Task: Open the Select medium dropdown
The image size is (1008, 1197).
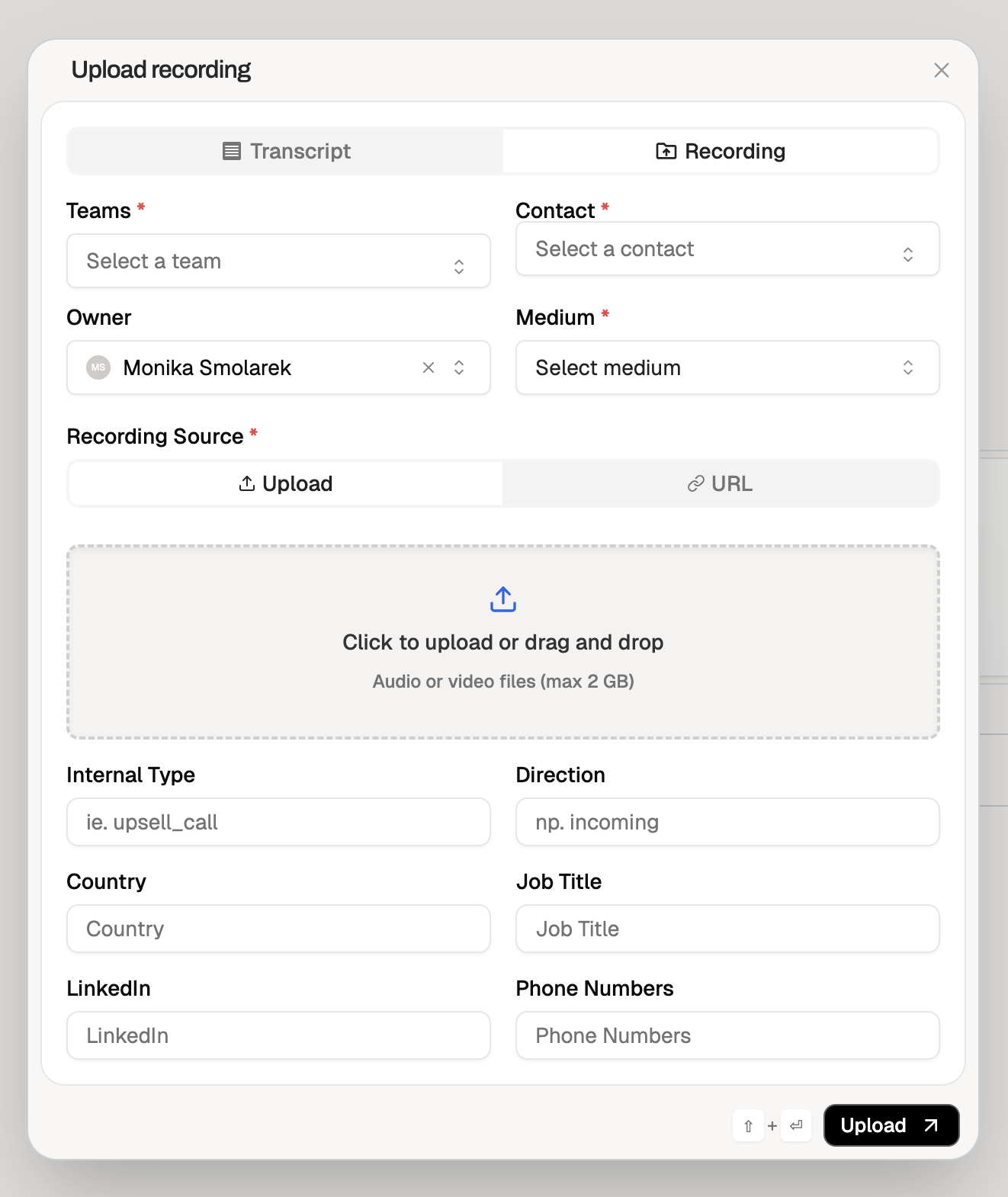Action: click(727, 367)
